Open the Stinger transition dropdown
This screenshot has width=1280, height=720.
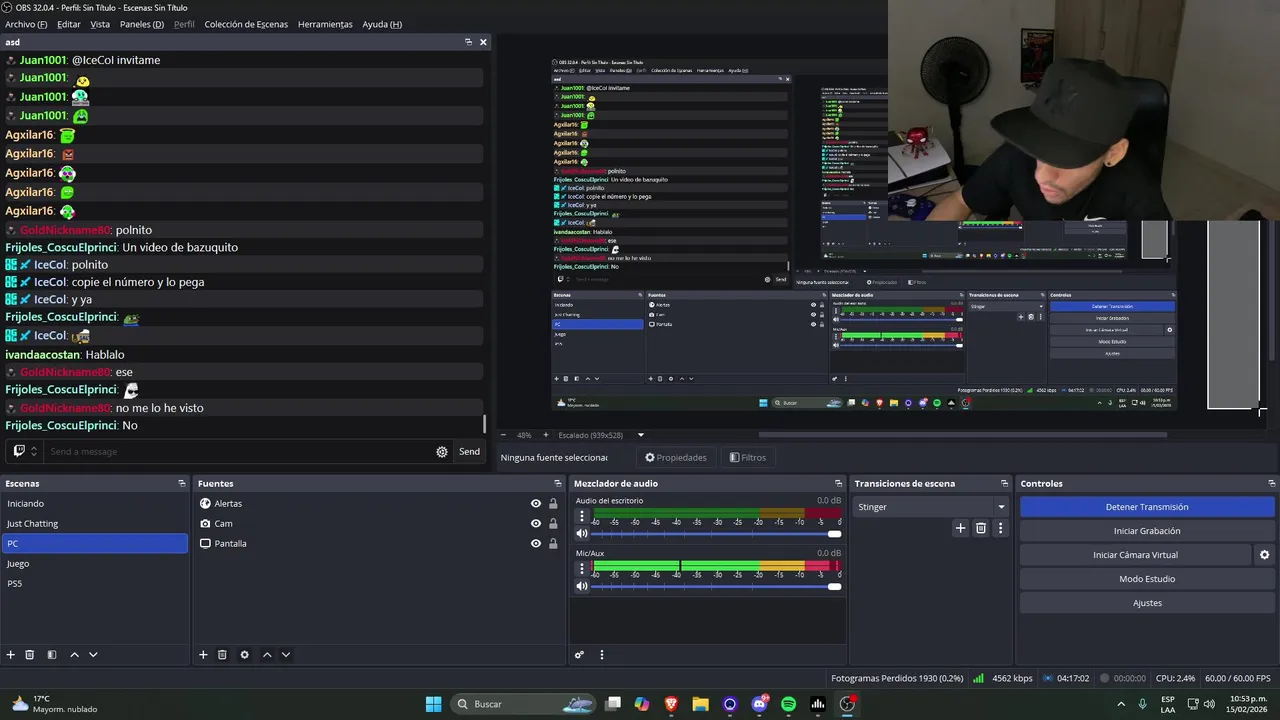(x=1001, y=507)
